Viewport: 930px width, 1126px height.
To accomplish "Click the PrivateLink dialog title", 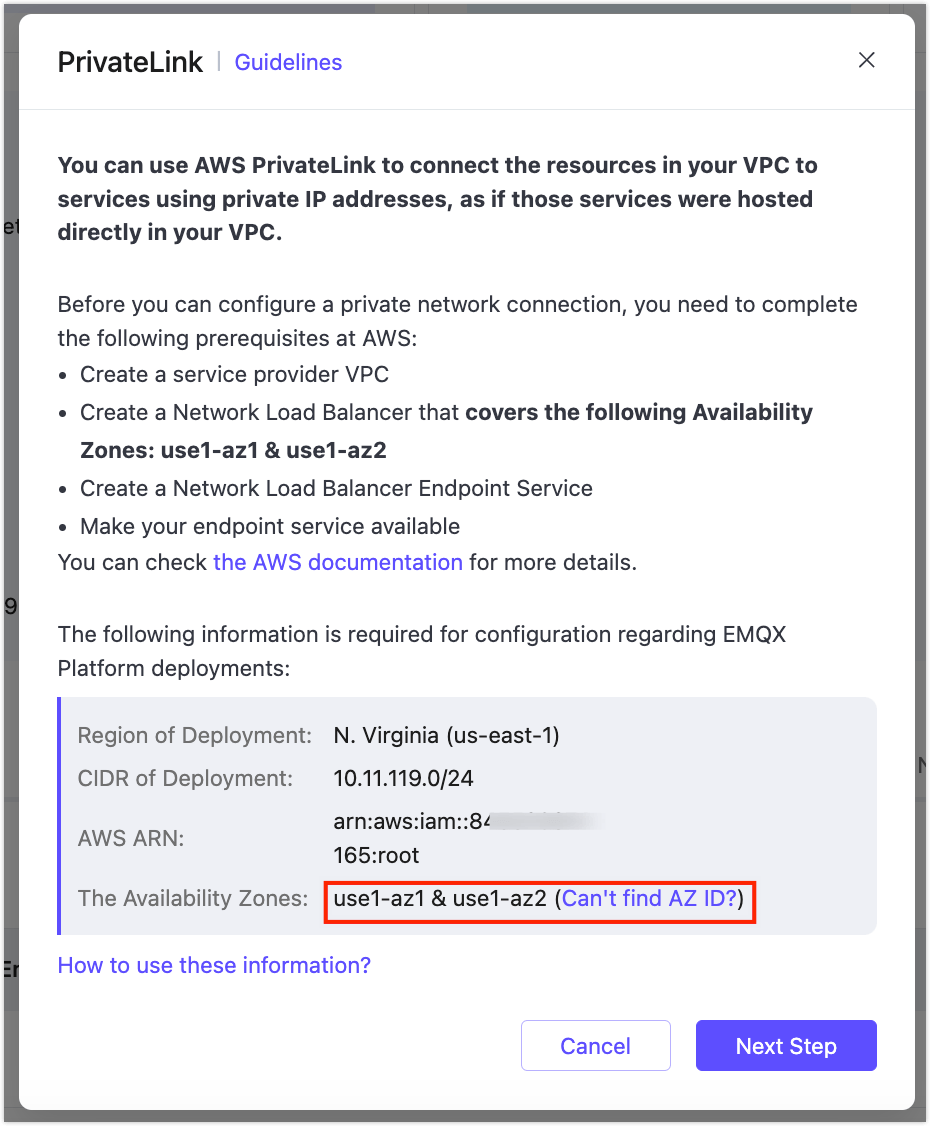I will click(130, 62).
